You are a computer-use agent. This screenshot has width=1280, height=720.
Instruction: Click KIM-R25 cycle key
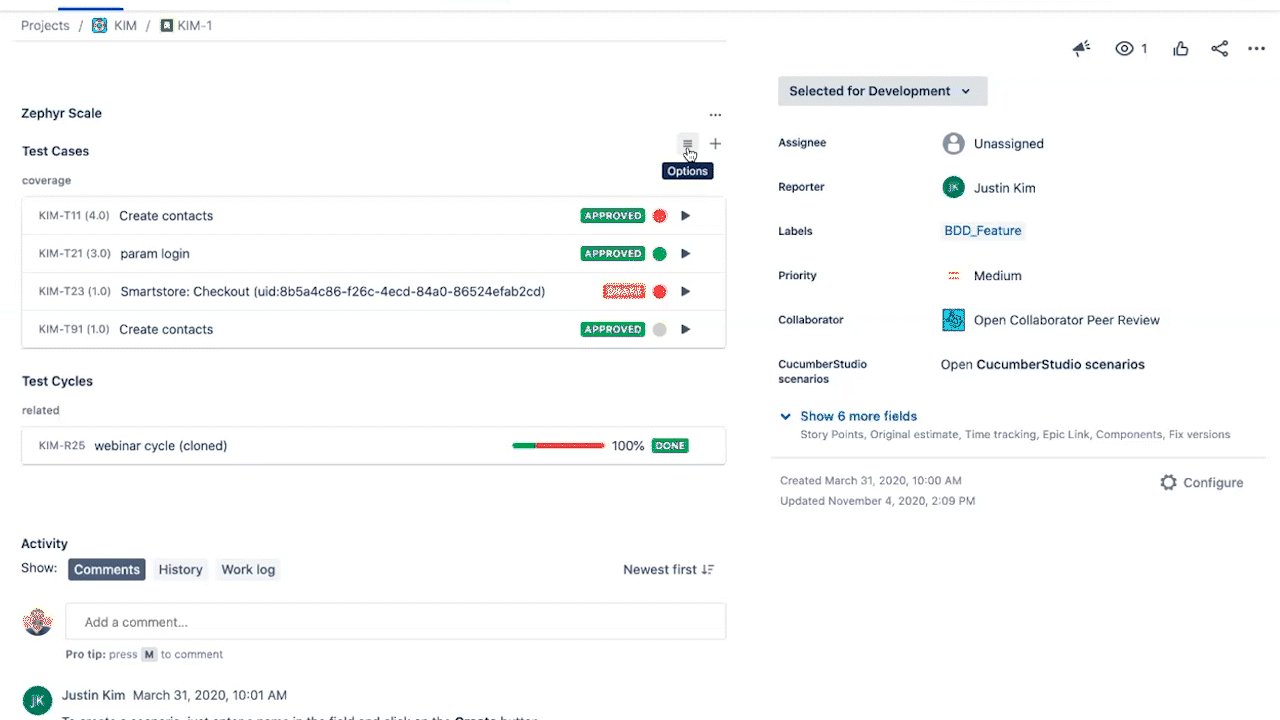point(62,445)
